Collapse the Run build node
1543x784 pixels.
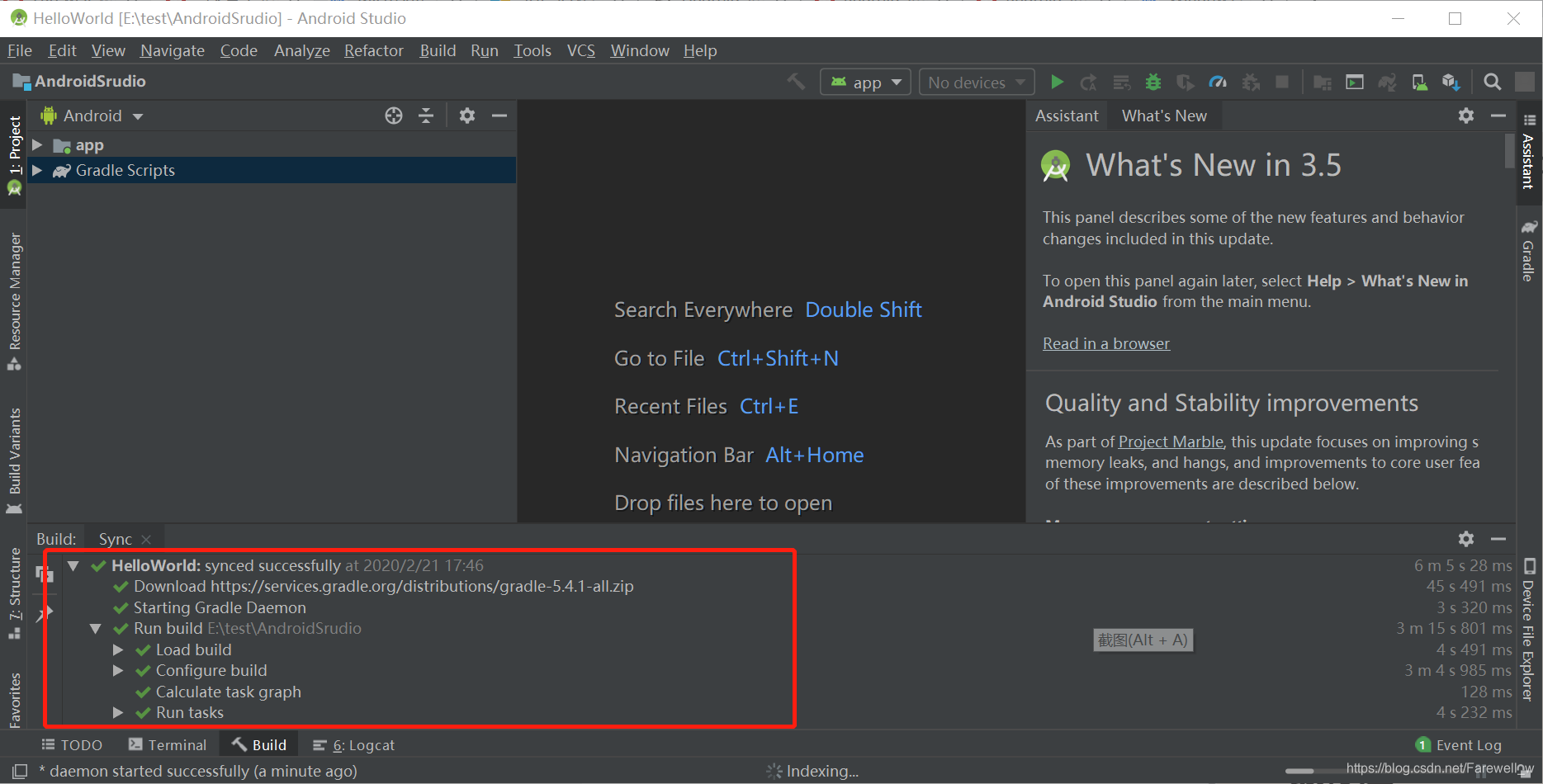[x=96, y=629]
